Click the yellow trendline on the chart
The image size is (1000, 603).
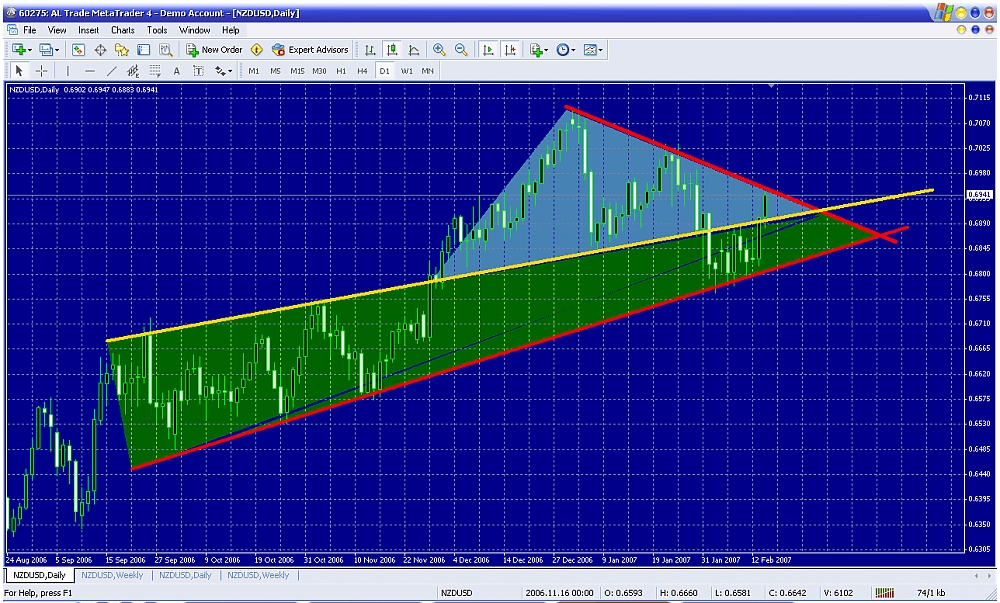[x=300, y=304]
